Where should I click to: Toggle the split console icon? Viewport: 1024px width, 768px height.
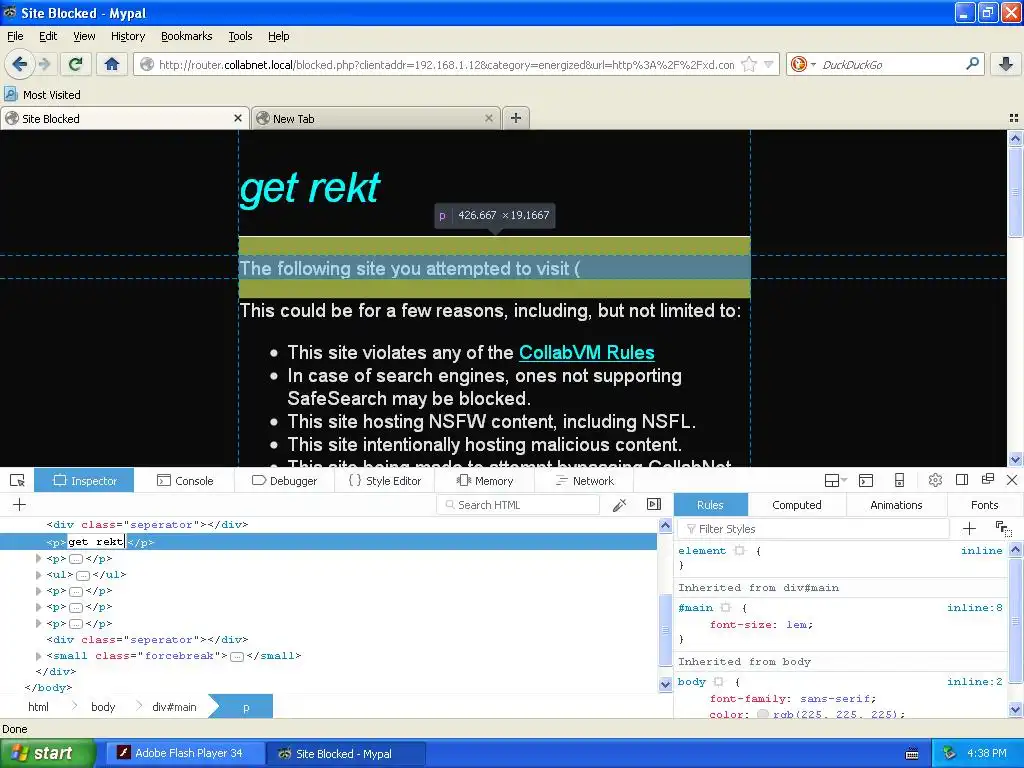[x=866, y=481]
